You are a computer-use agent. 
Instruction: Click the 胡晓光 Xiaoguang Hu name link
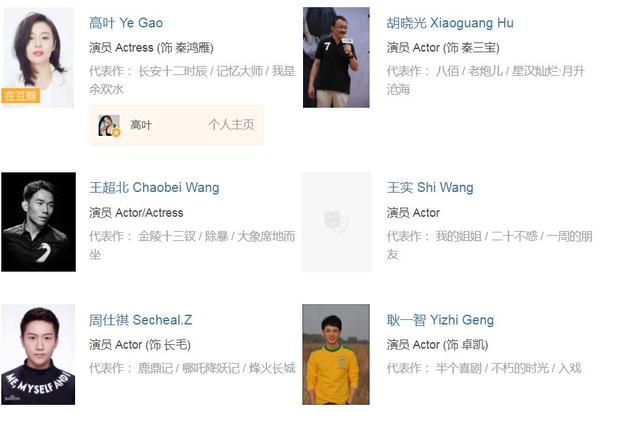[x=450, y=23]
